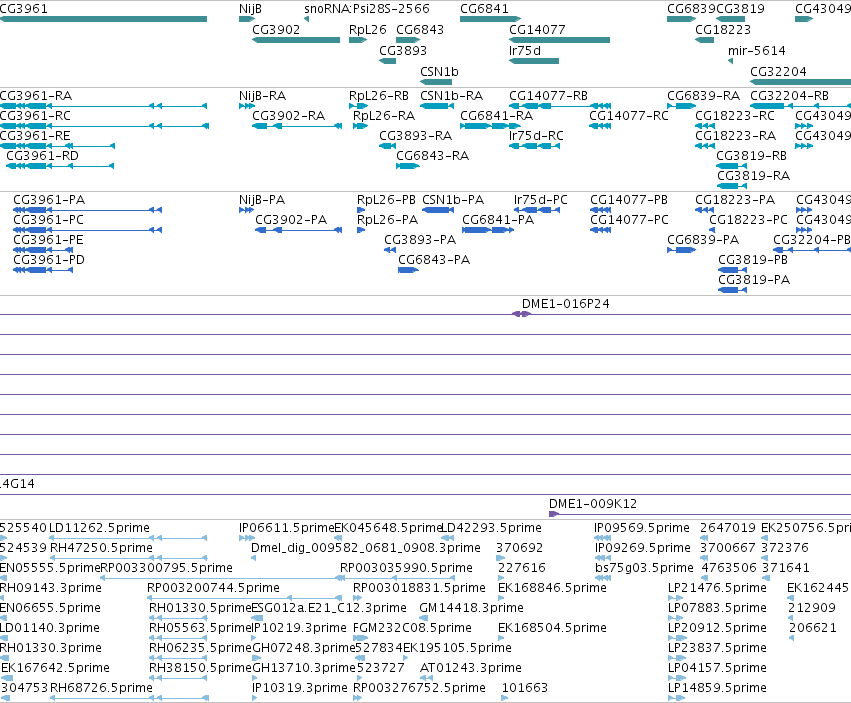851x703 pixels.
Task: Select the CG3961-PE protein label
Action: tap(48, 240)
